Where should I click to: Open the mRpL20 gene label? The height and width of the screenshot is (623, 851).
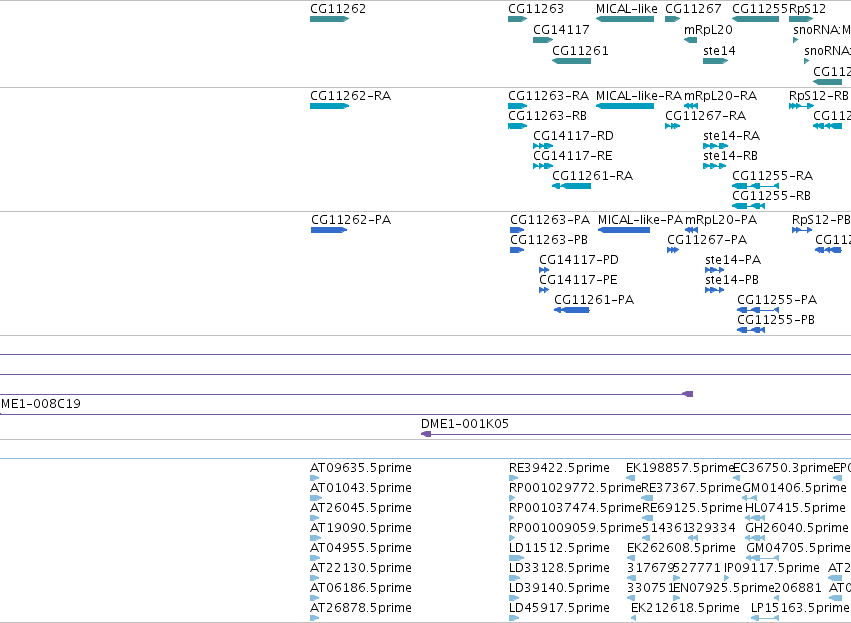click(708, 29)
